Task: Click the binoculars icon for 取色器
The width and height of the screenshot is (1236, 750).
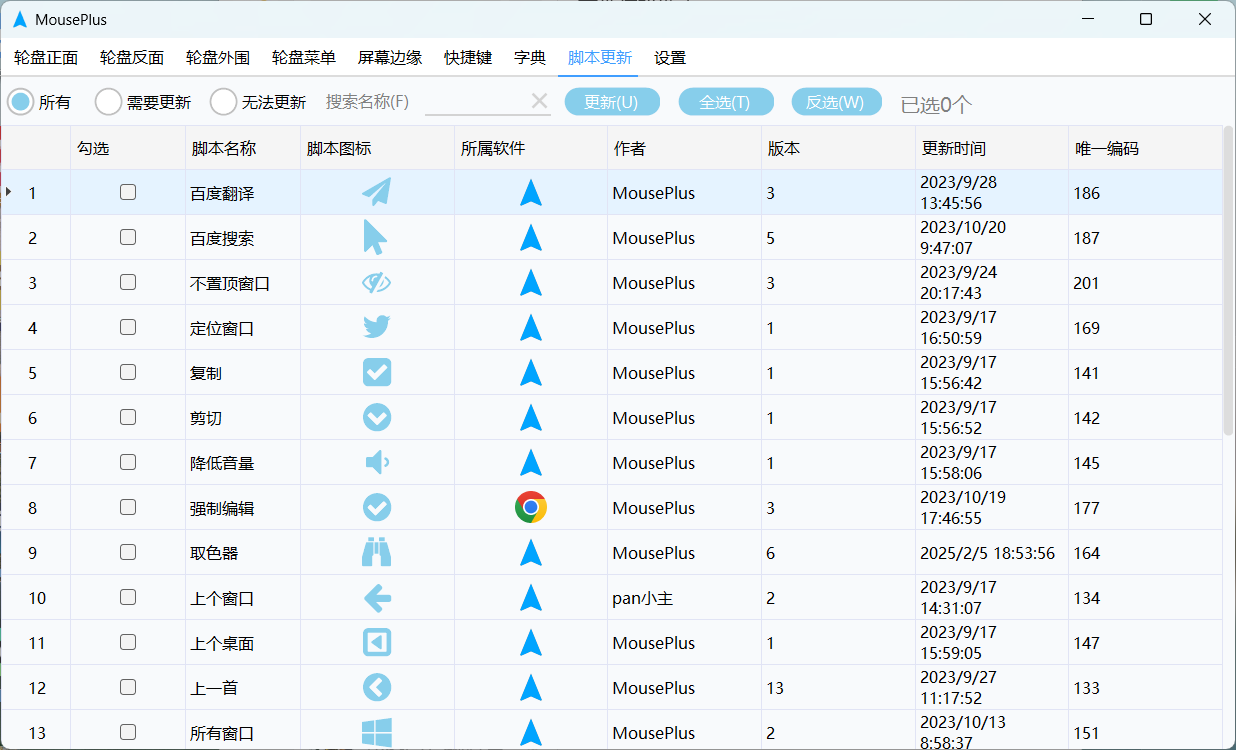Action: 376,553
